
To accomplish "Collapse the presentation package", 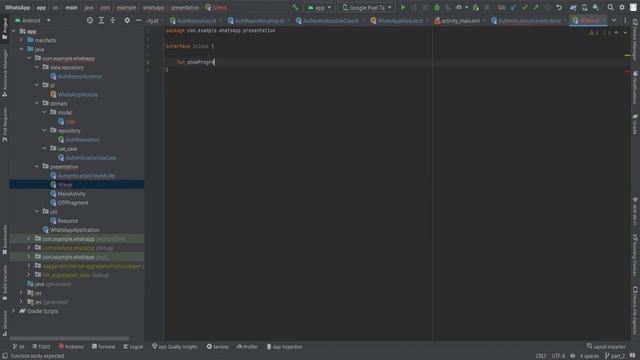I will (x=37, y=167).
